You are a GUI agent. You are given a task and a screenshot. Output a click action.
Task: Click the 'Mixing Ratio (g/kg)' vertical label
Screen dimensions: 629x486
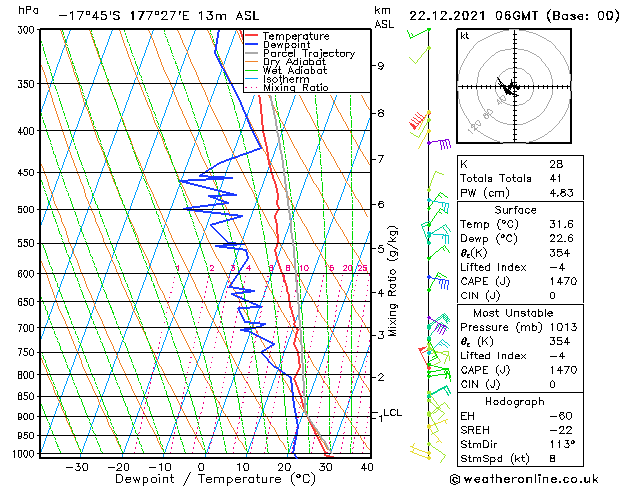point(392,281)
